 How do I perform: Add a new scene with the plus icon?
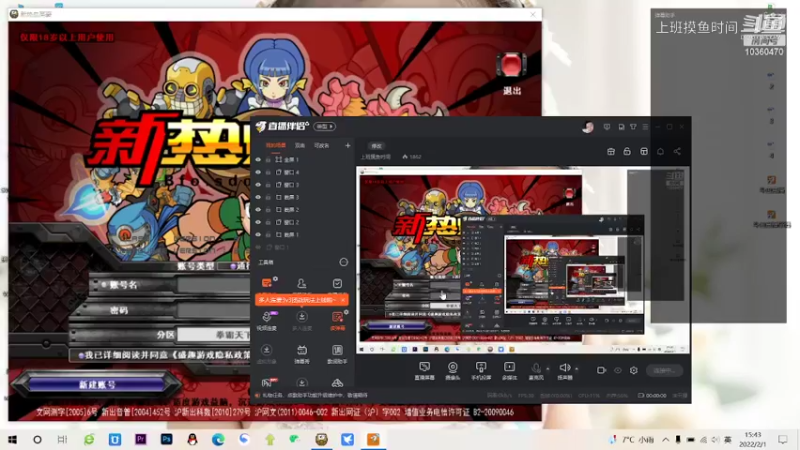pos(347,145)
